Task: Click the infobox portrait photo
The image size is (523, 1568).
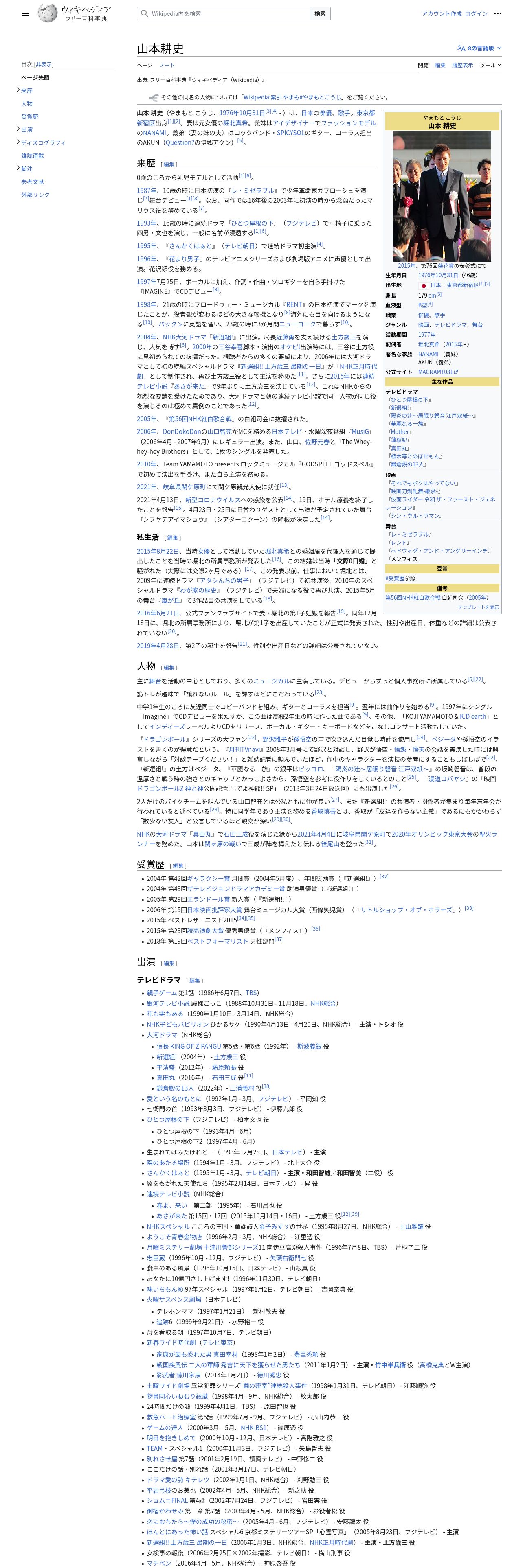Action: point(442,196)
